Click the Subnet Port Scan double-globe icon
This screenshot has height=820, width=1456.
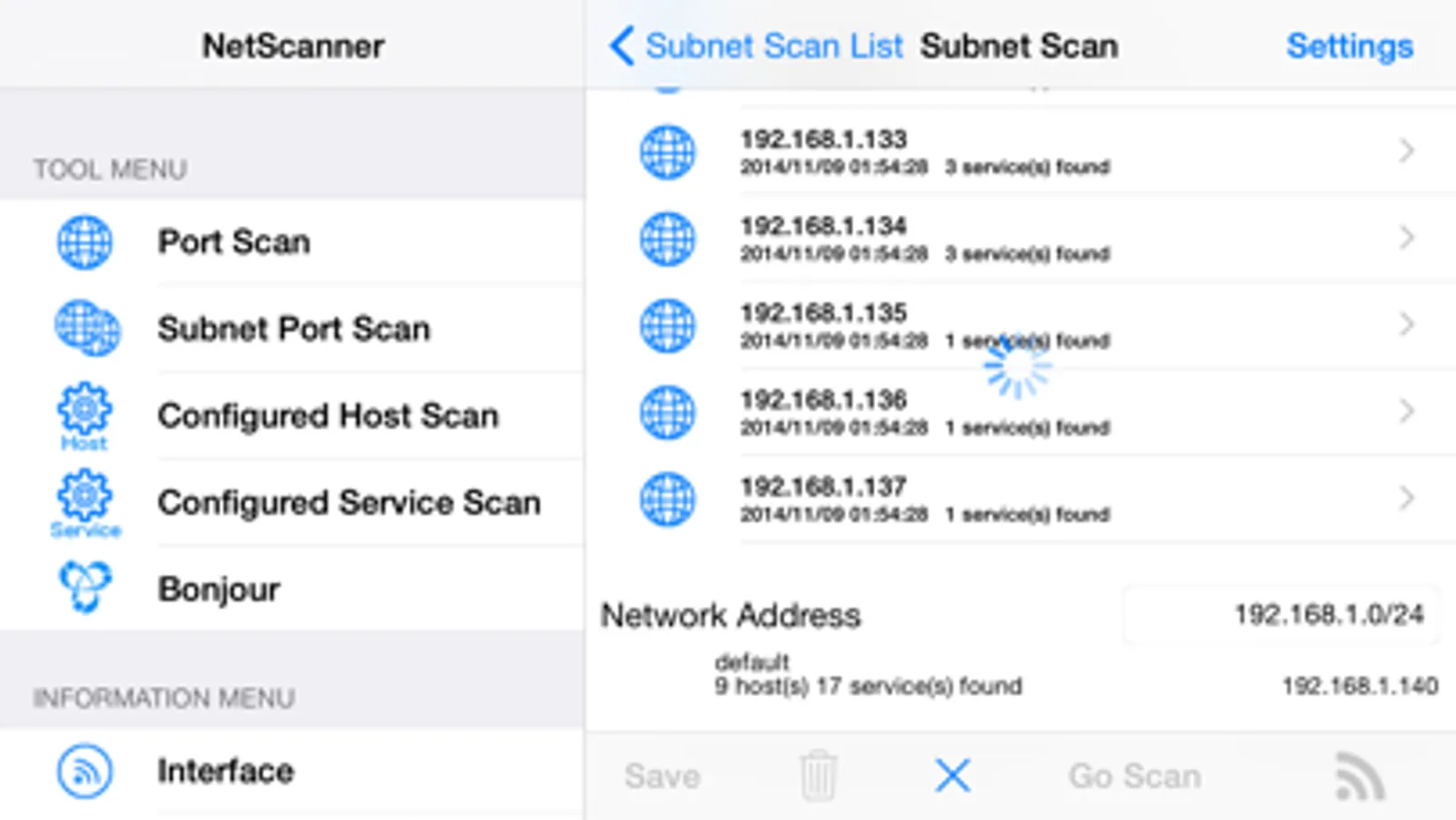tap(87, 328)
